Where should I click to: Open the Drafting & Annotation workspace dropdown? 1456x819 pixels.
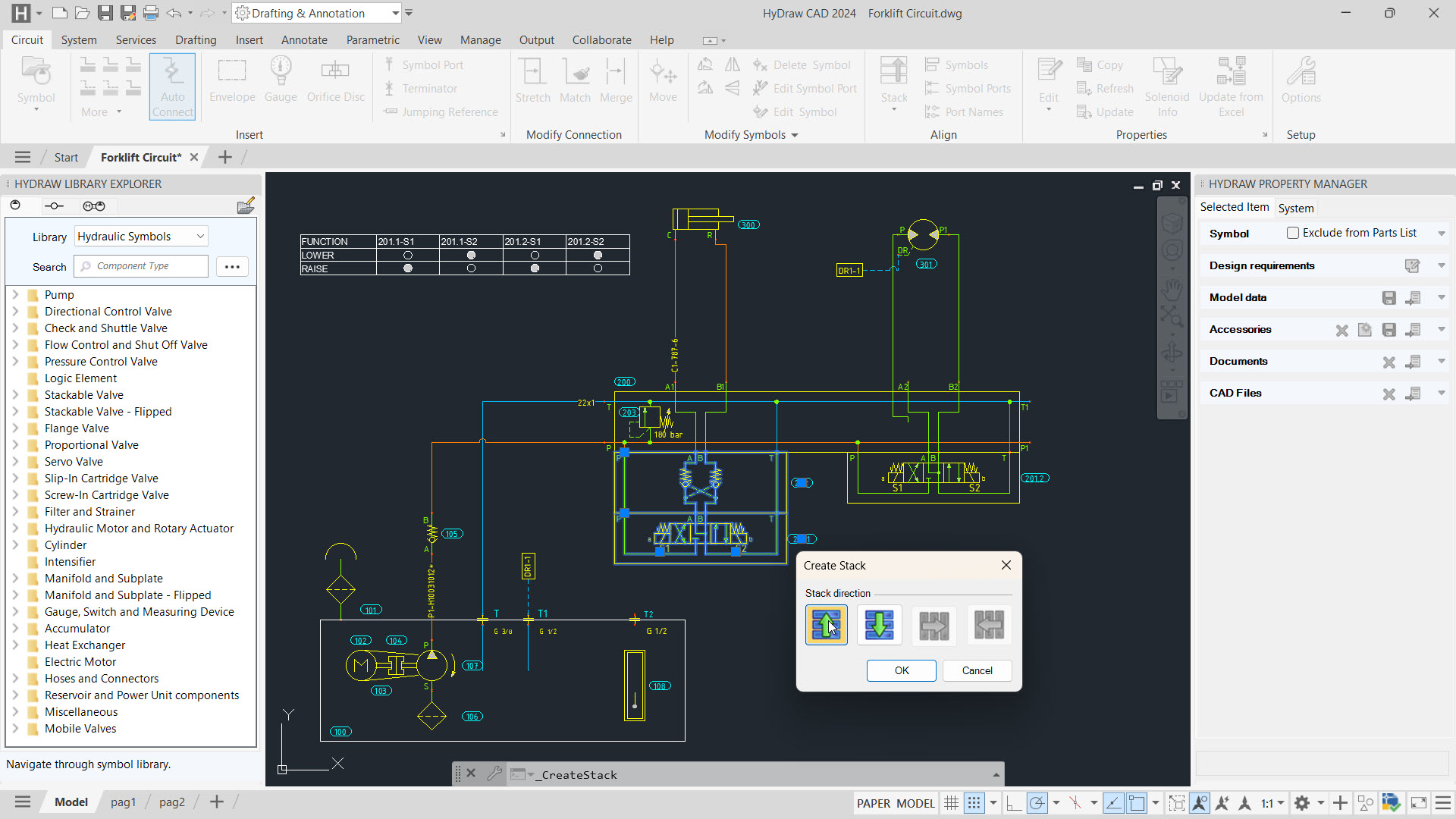click(x=395, y=13)
